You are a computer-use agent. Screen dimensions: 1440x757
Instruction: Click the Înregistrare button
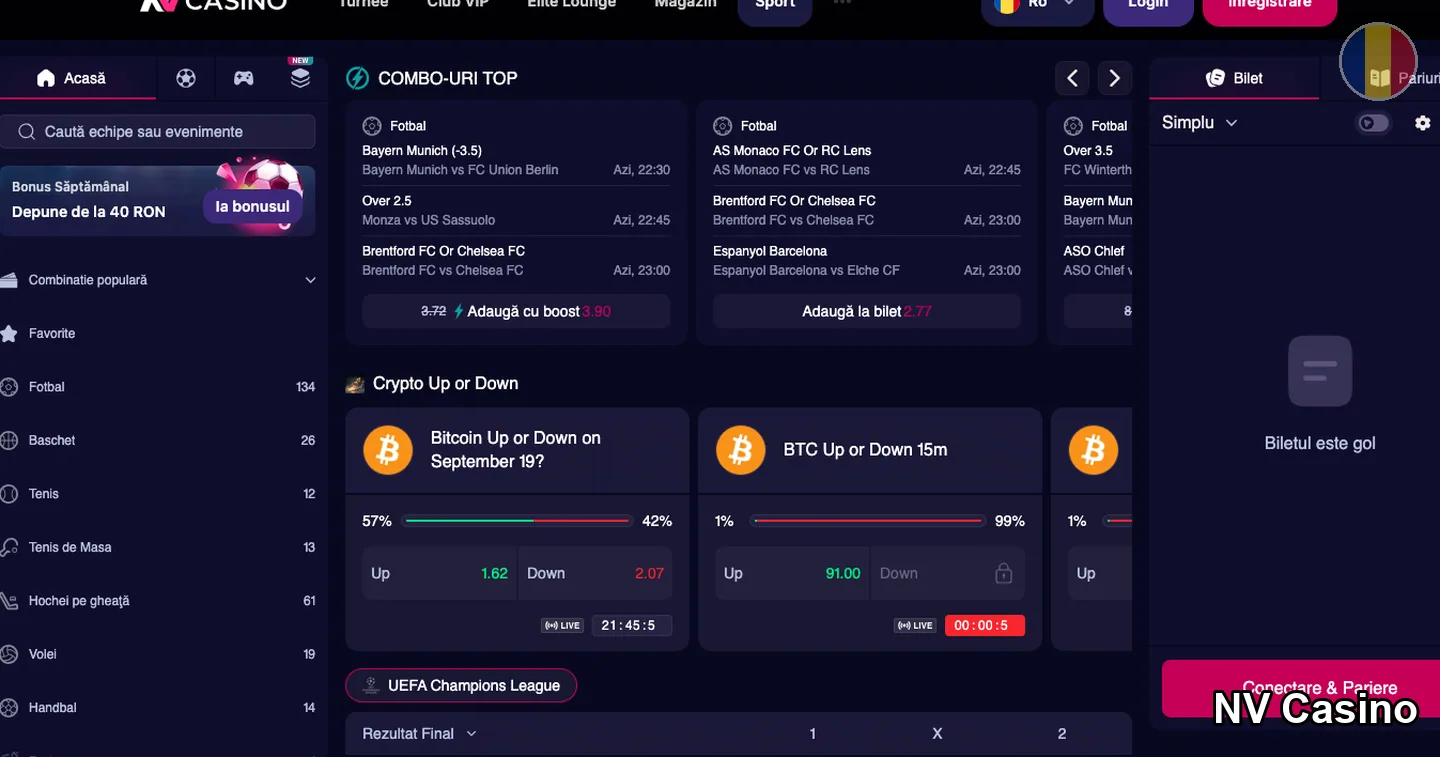point(1270,6)
